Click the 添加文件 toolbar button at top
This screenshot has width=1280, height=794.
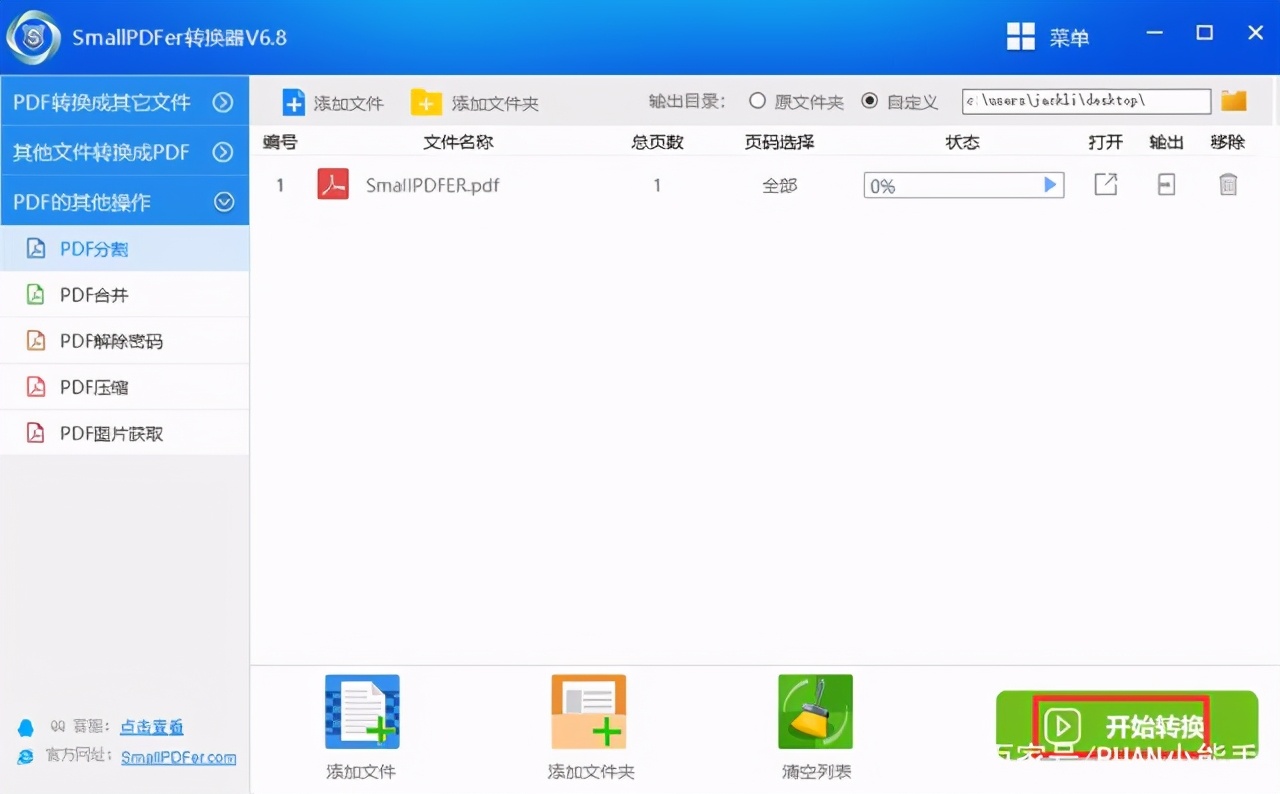coord(333,102)
